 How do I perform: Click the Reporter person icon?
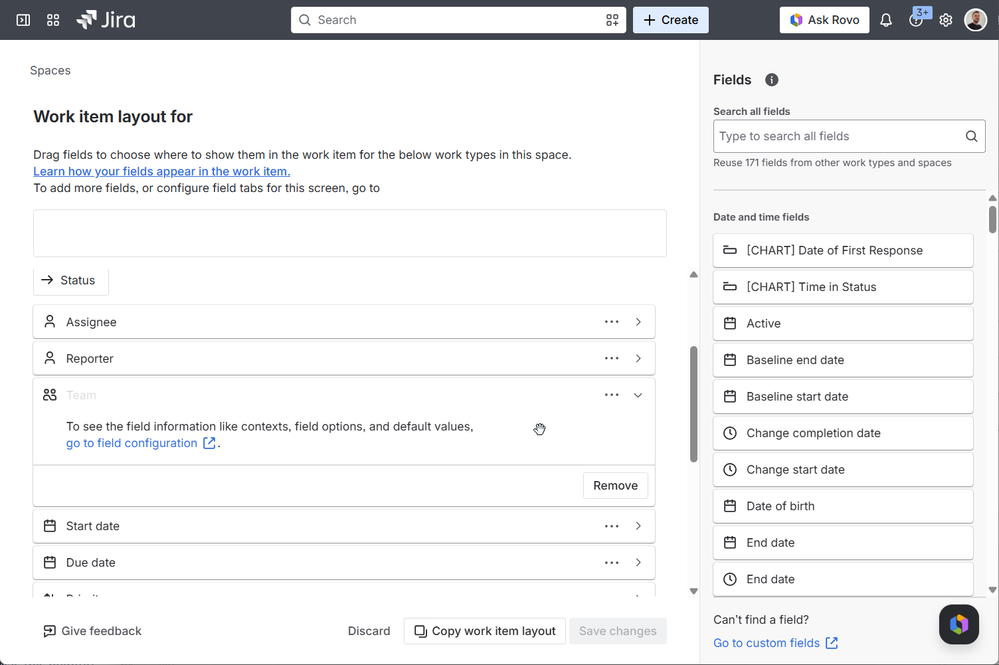pos(50,358)
